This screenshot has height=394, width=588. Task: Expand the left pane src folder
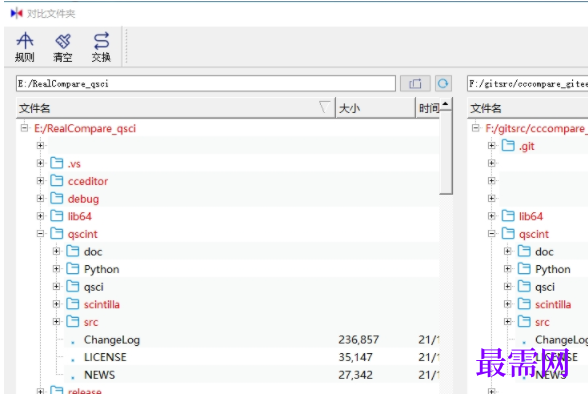coord(57,322)
